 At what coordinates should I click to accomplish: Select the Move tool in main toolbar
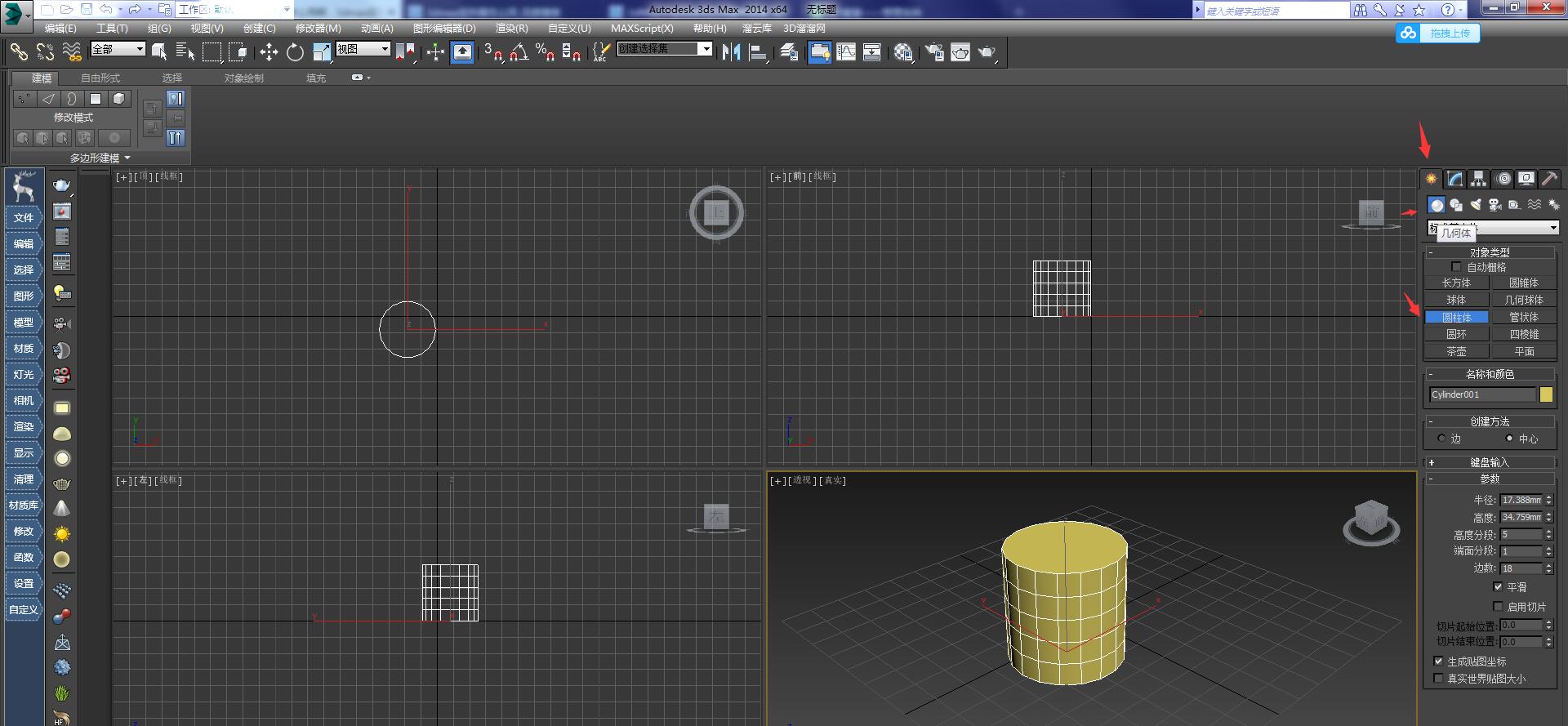pos(269,53)
